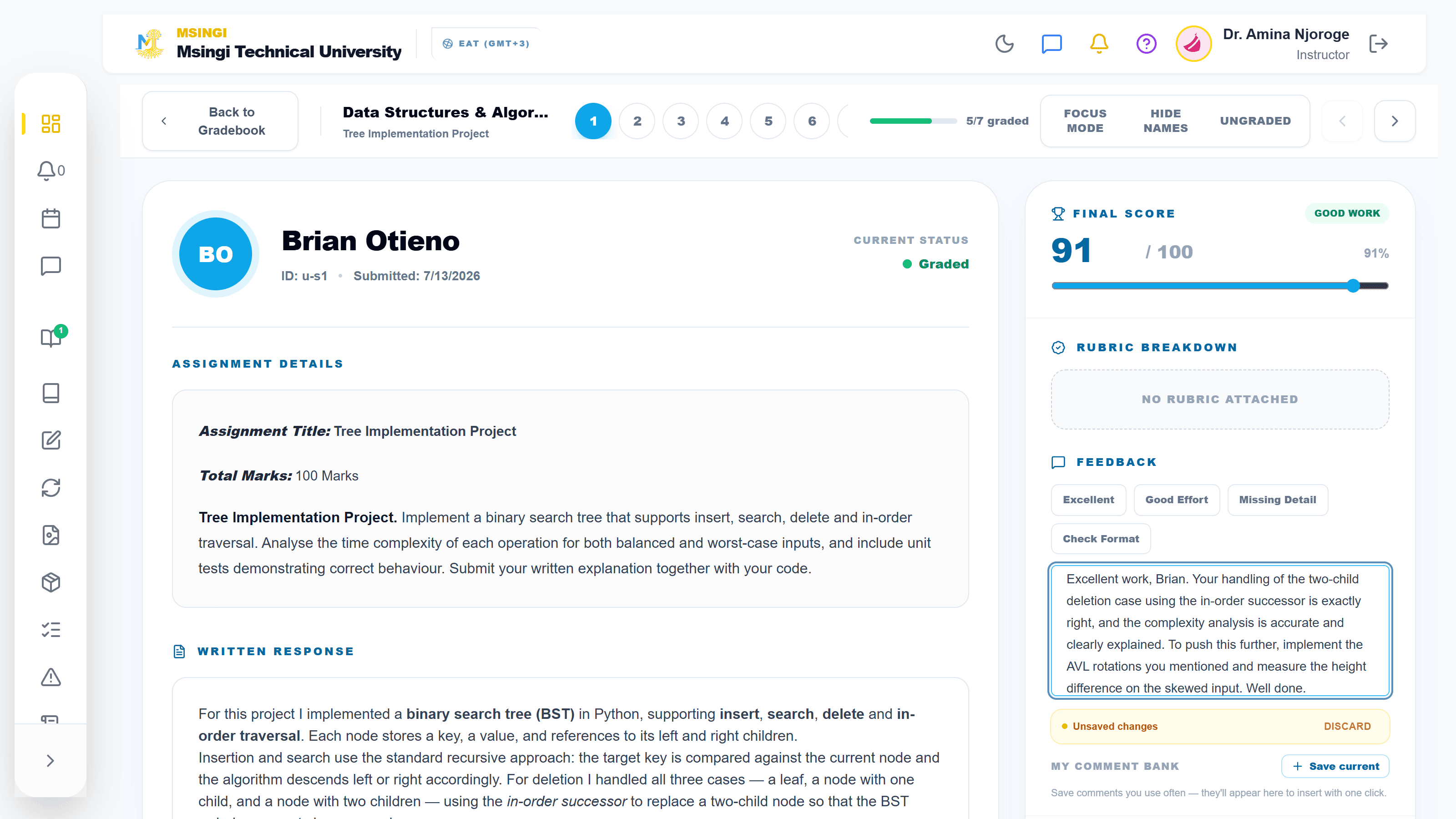Go to previous student with left chevron
This screenshot has width=1456, height=819.
pyautogui.click(x=1342, y=121)
